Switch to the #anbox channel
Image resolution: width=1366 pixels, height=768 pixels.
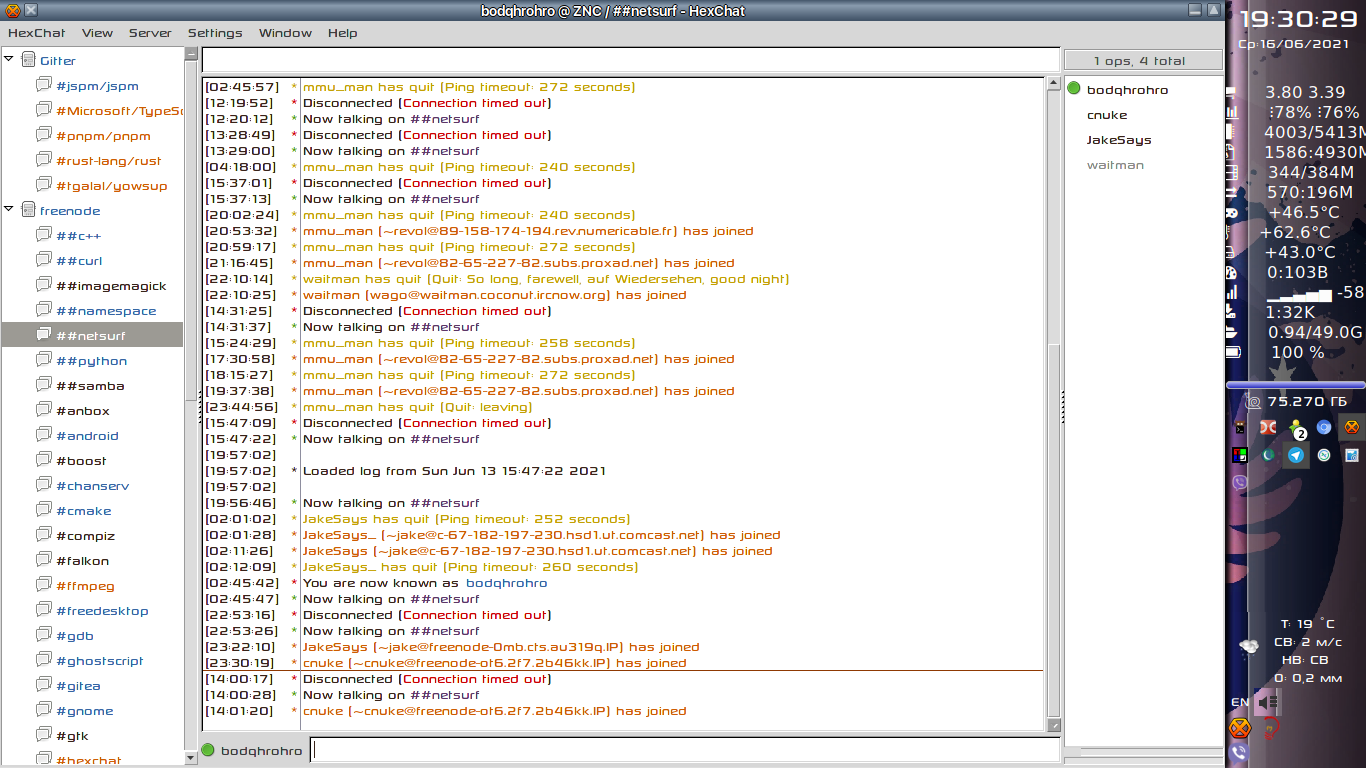(x=82, y=411)
